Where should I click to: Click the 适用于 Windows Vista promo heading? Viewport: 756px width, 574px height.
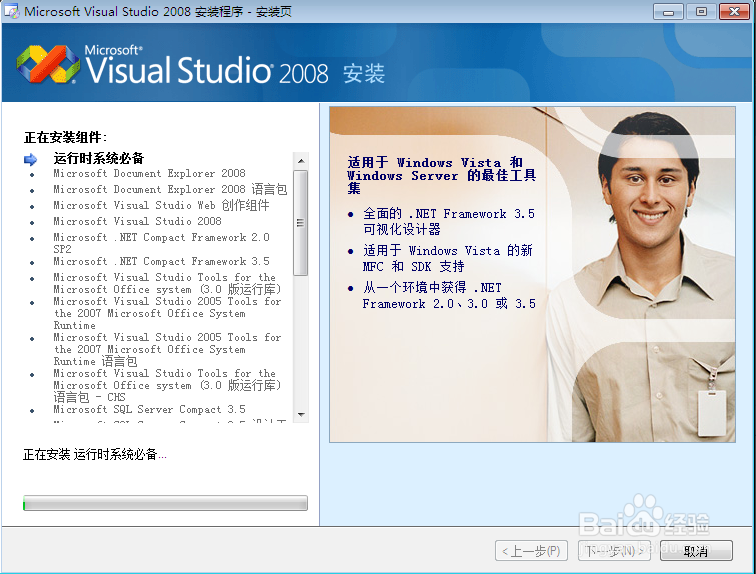click(x=442, y=175)
